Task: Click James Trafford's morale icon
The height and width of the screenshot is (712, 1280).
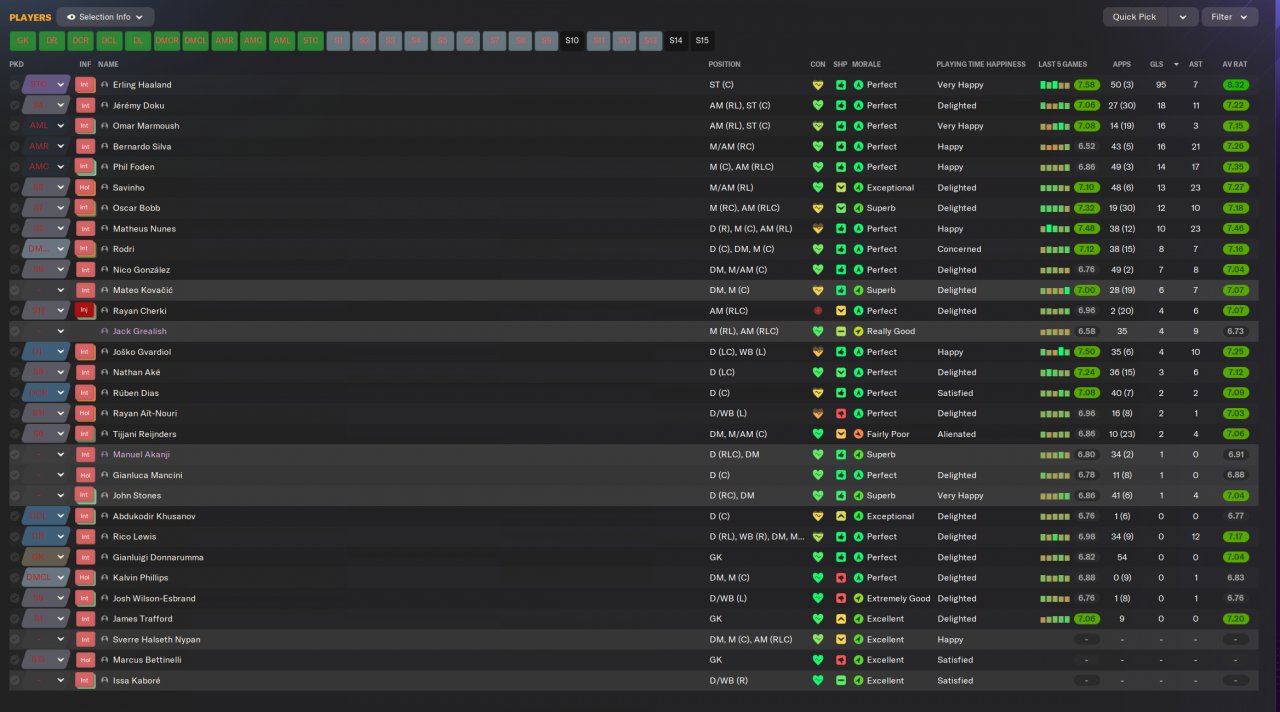Action: (858, 619)
